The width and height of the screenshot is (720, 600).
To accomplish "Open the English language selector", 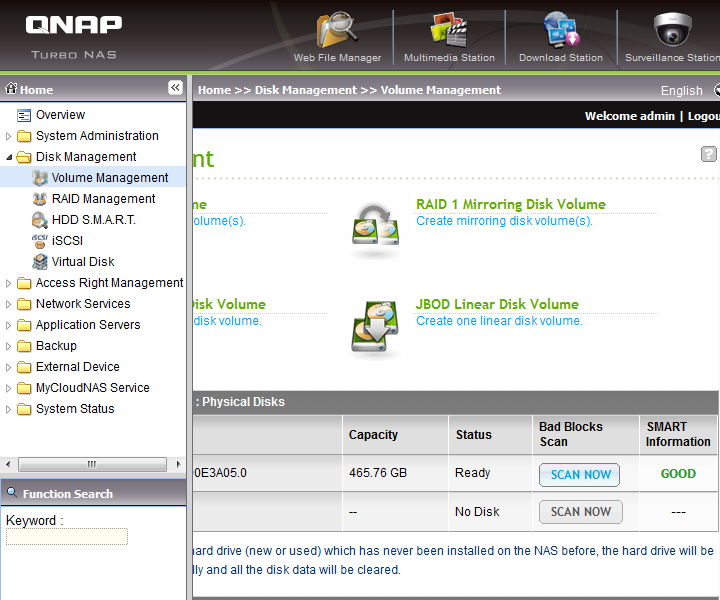I will click(x=681, y=90).
